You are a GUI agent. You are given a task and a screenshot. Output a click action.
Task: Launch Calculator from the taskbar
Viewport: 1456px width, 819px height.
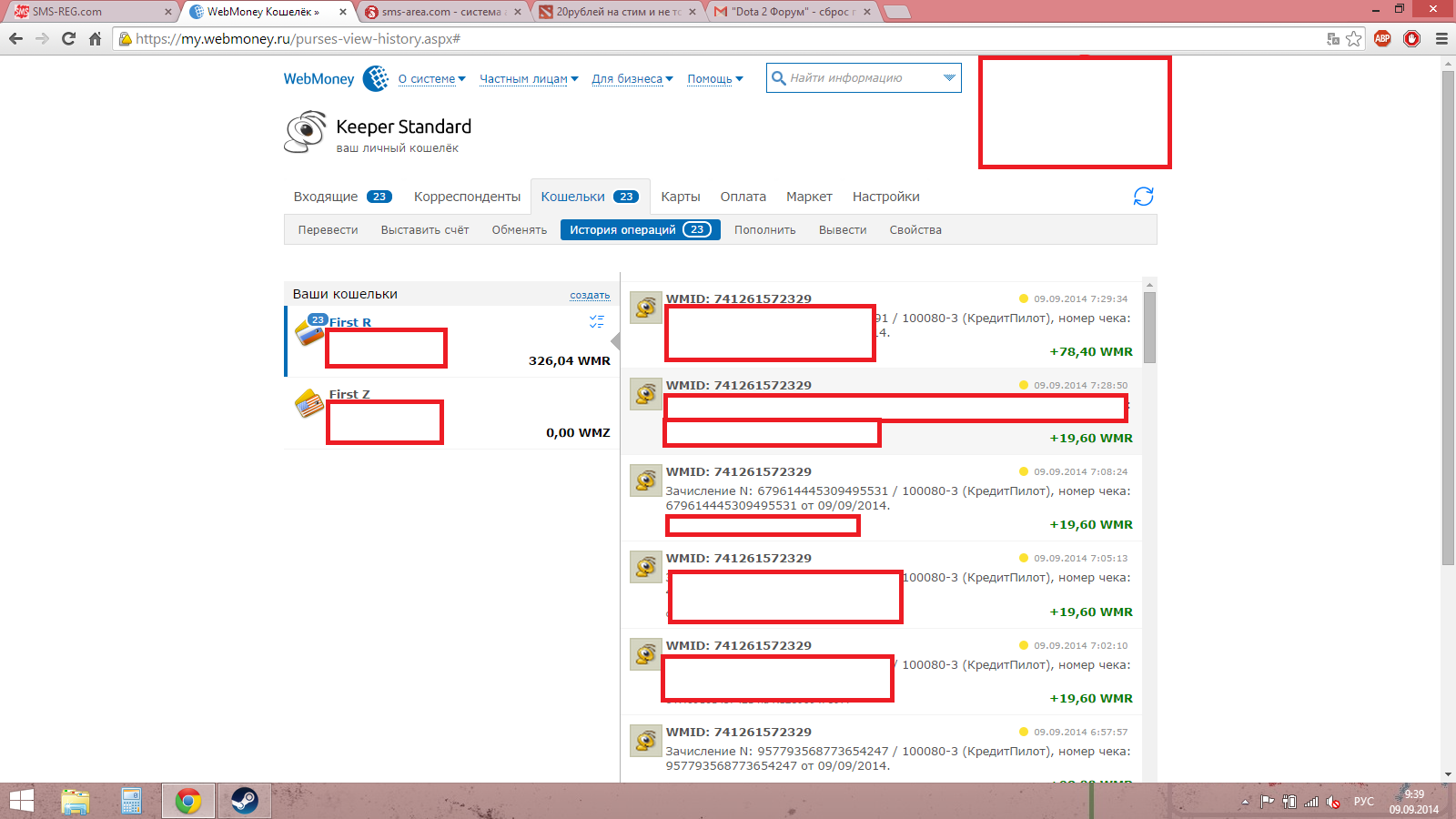point(132,801)
